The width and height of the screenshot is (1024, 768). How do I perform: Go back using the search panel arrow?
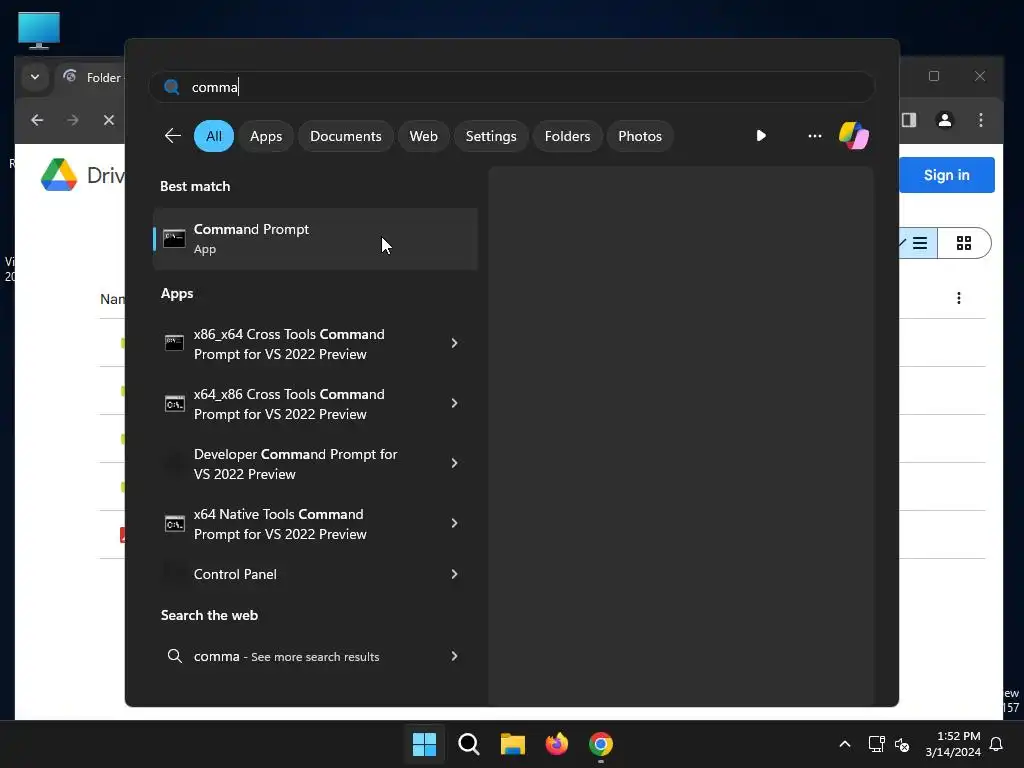coord(172,136)
